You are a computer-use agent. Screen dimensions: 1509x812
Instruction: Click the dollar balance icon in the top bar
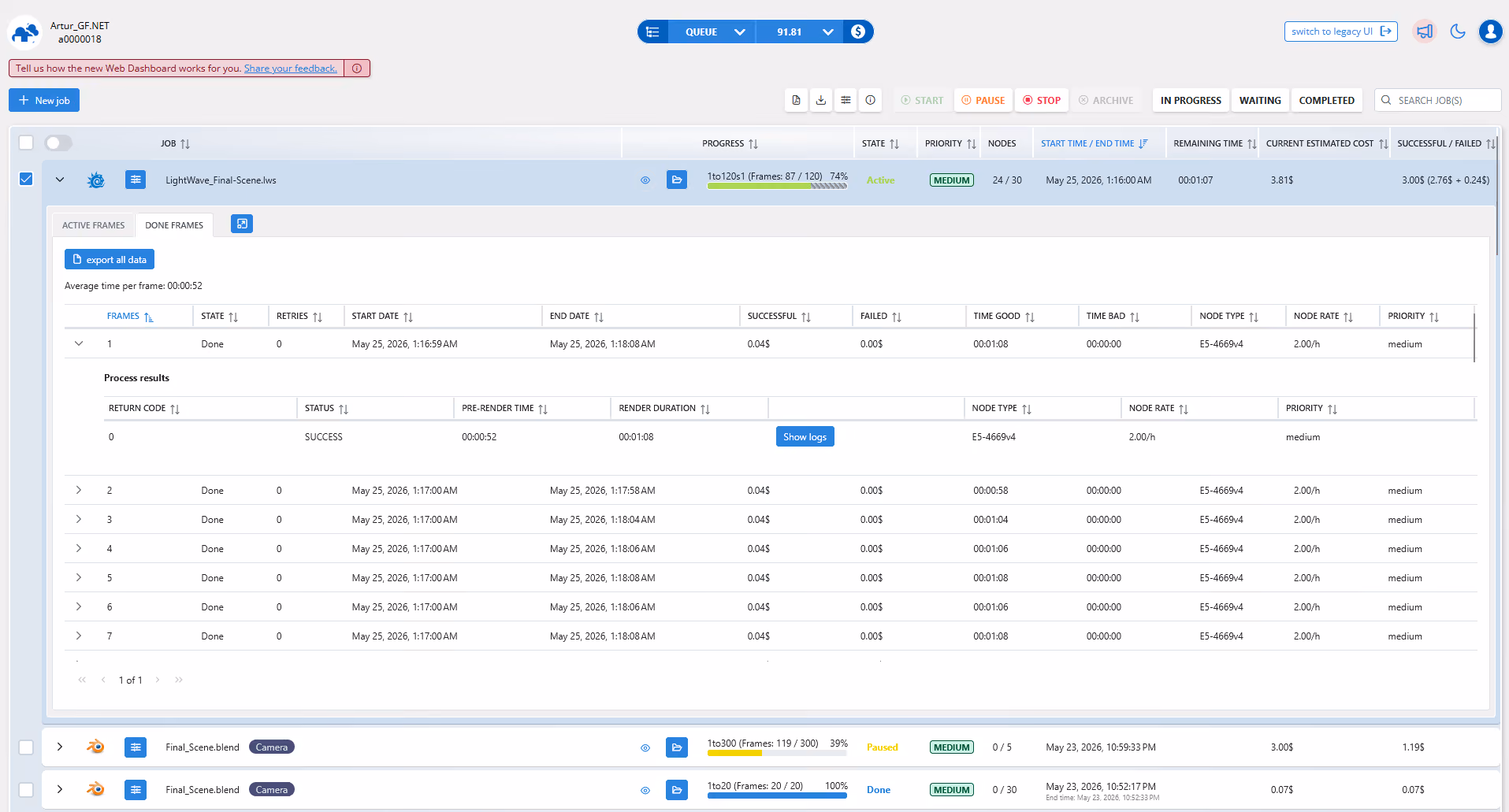click(858, 32)
